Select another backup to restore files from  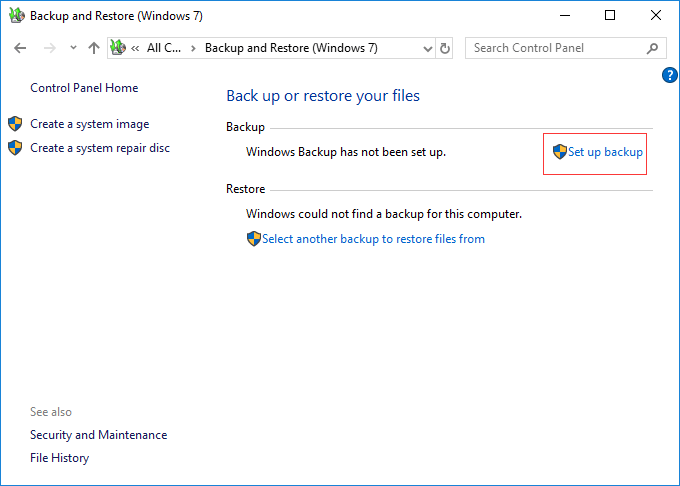373,239
